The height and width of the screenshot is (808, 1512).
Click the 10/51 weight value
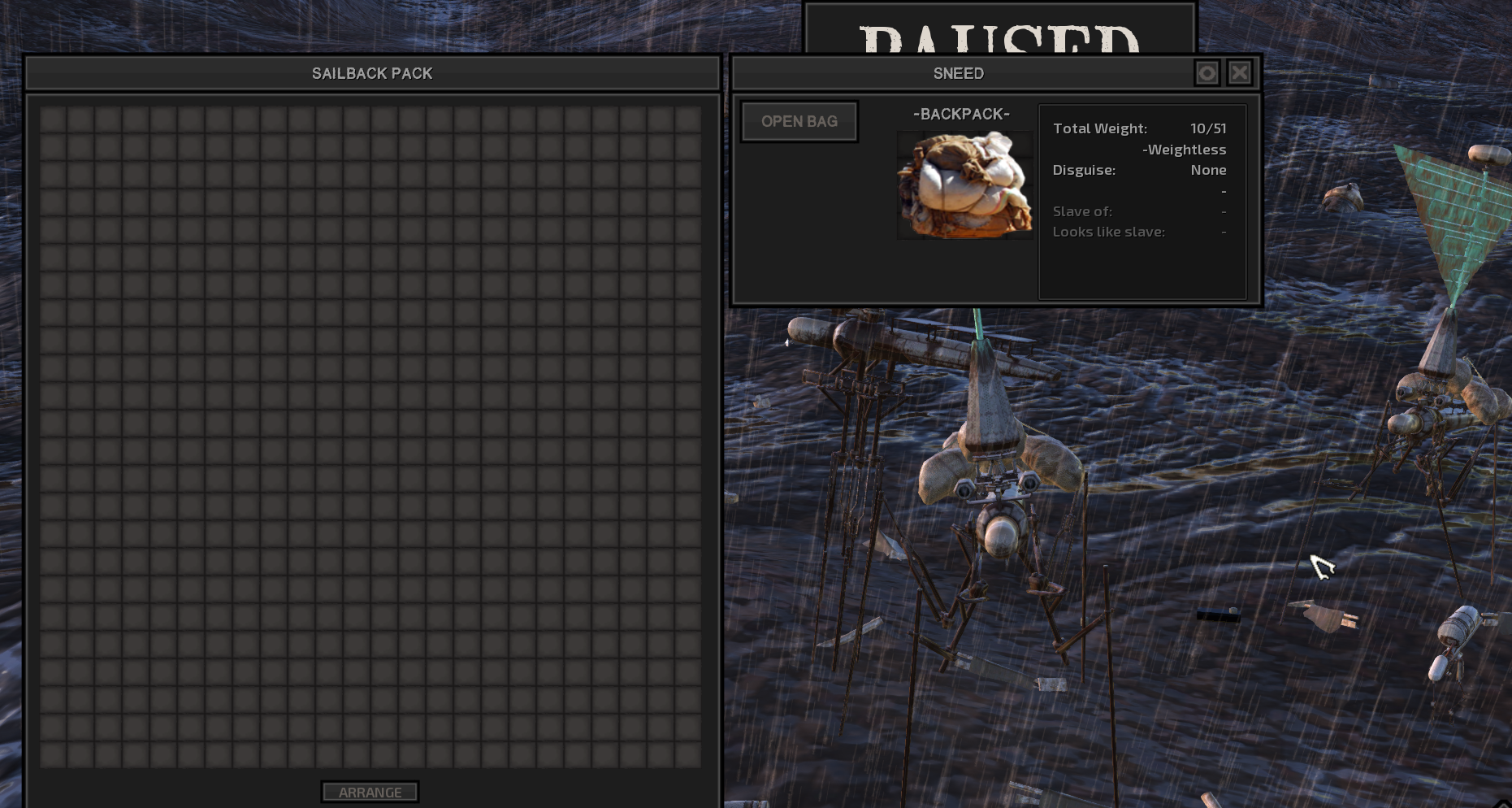[x=1208, y=128]
